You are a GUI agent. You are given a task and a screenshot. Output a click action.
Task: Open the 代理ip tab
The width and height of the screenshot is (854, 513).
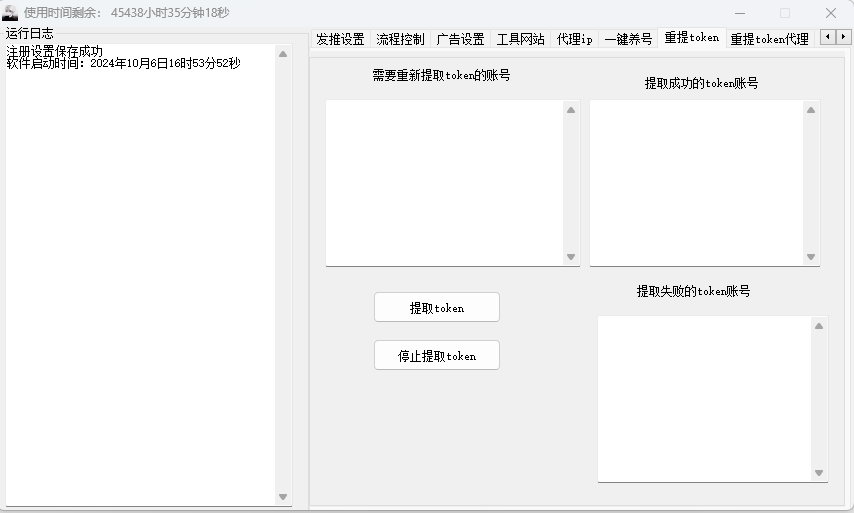point(574,39)
